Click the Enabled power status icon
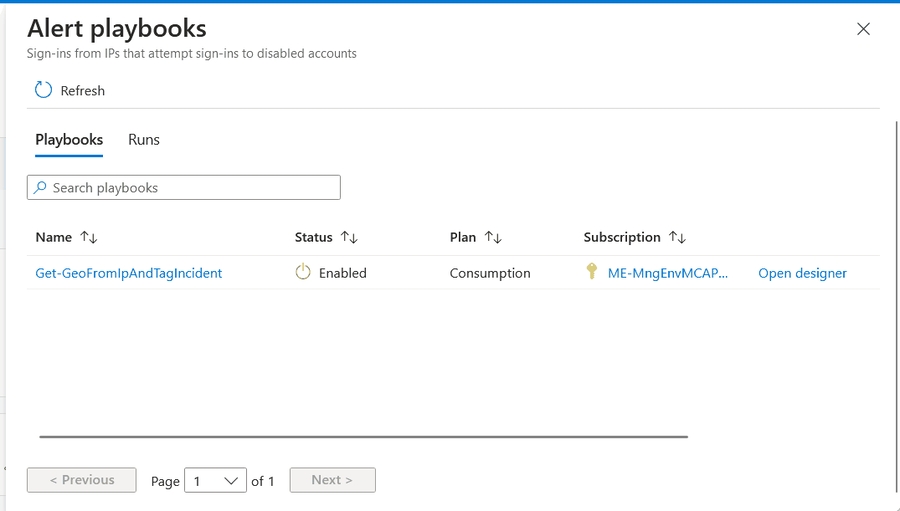This screenshot has height=511, width=900. pos(303,272)
